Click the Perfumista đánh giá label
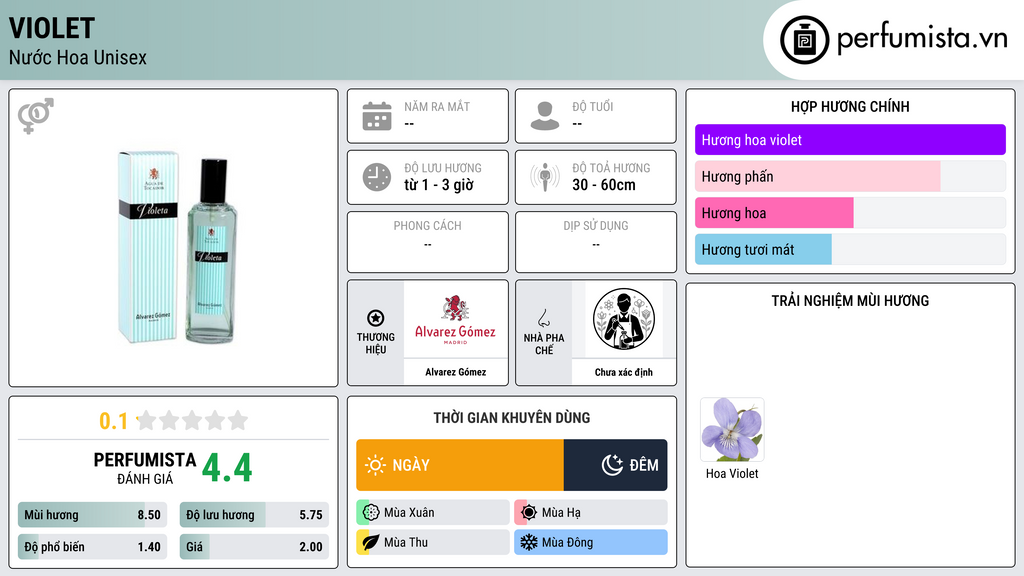 (x=145, y=468)
